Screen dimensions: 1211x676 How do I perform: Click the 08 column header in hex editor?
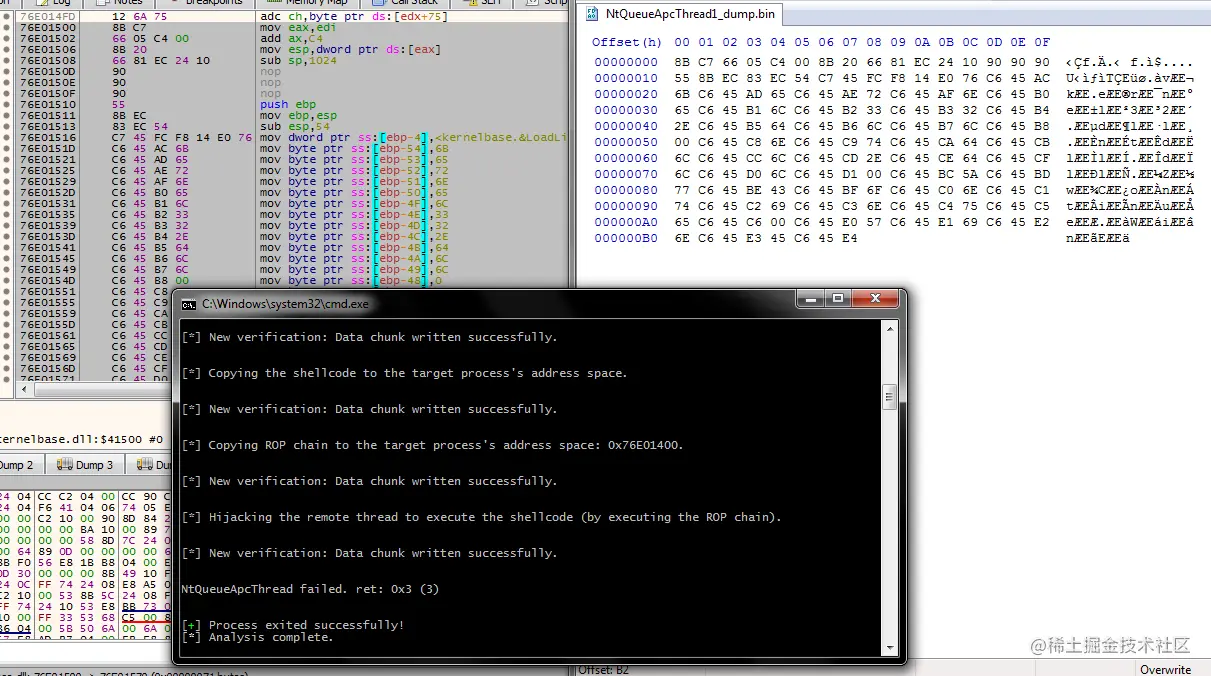[874, 42]
